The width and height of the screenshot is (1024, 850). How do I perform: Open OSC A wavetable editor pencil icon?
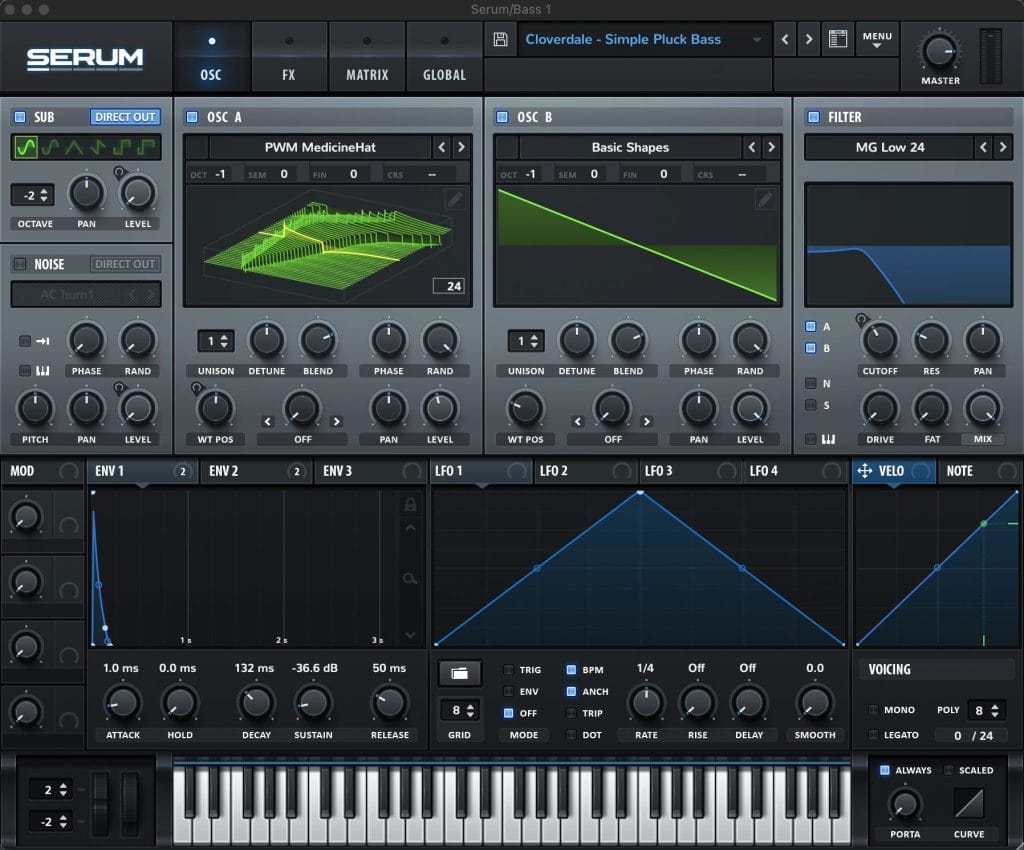point(455,199)
